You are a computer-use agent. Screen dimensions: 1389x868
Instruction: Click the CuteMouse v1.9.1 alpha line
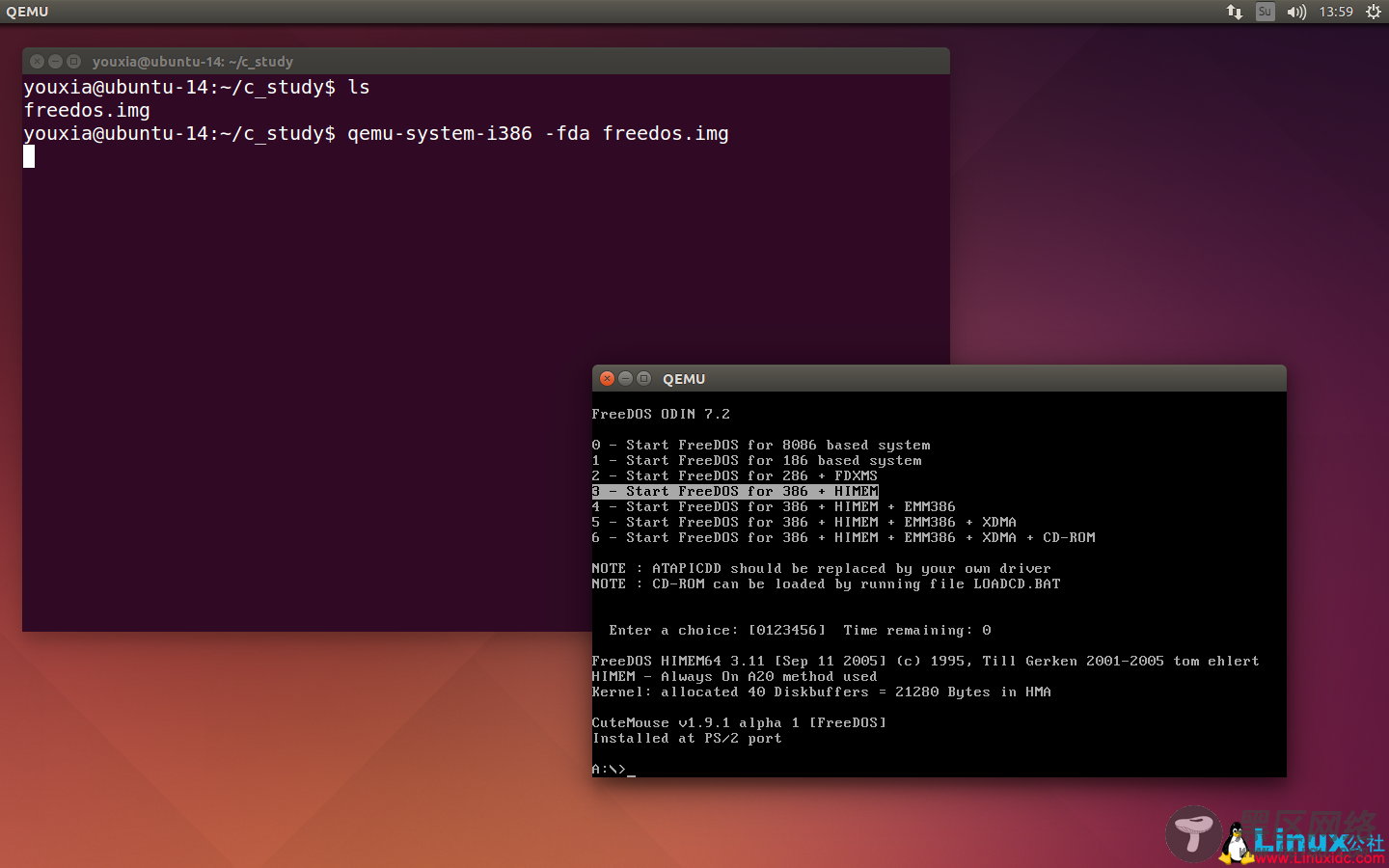point(739,722)
